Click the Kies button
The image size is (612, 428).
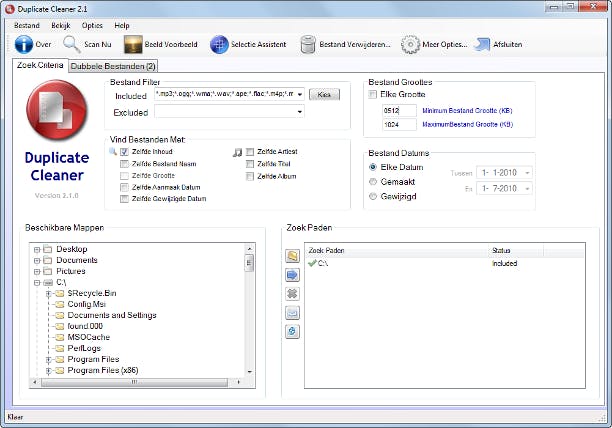tap(324, 94)
